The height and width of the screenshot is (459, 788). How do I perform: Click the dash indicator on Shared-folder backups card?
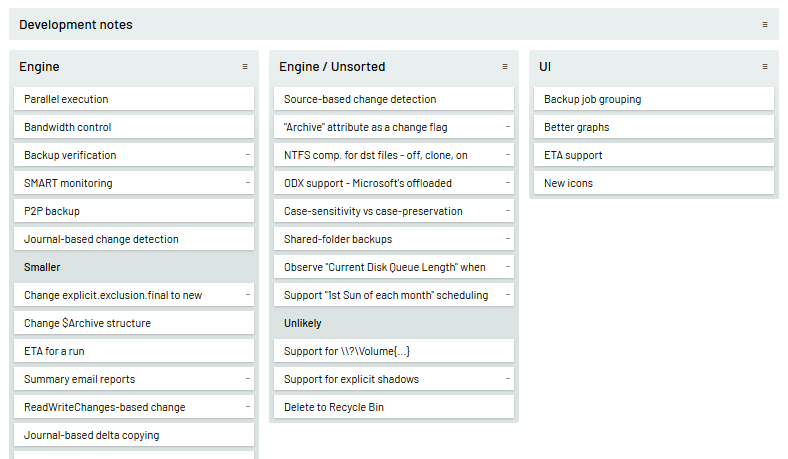tap(508, 239)
